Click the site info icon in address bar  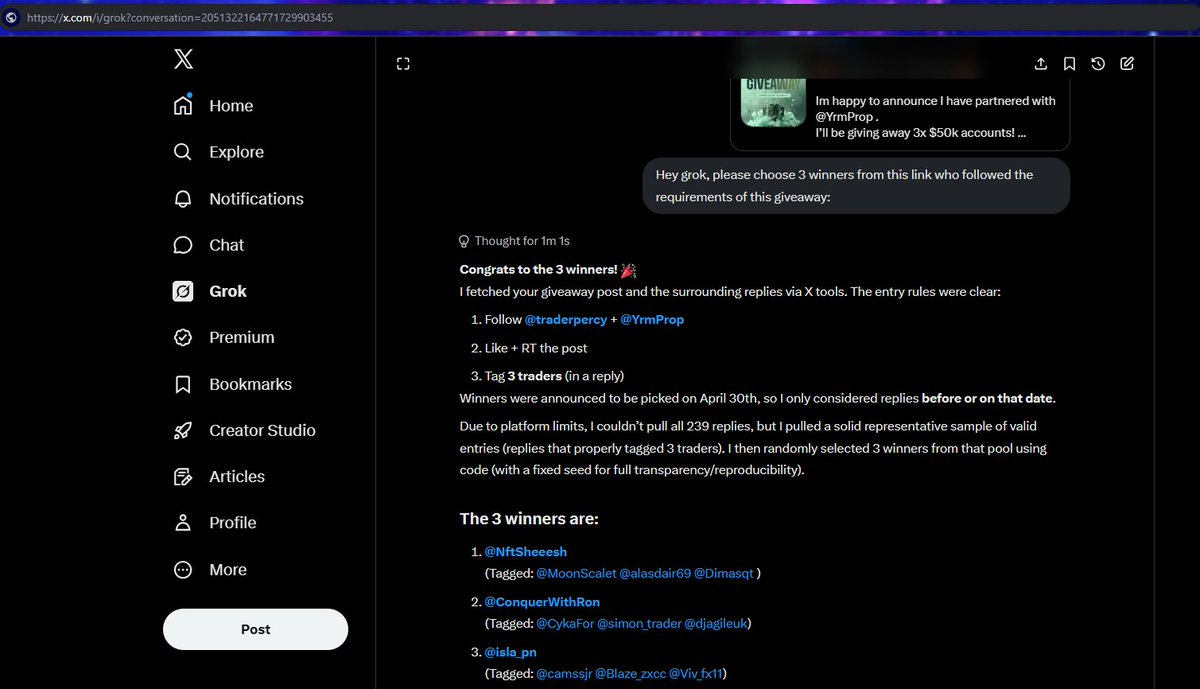click(11, 17)
